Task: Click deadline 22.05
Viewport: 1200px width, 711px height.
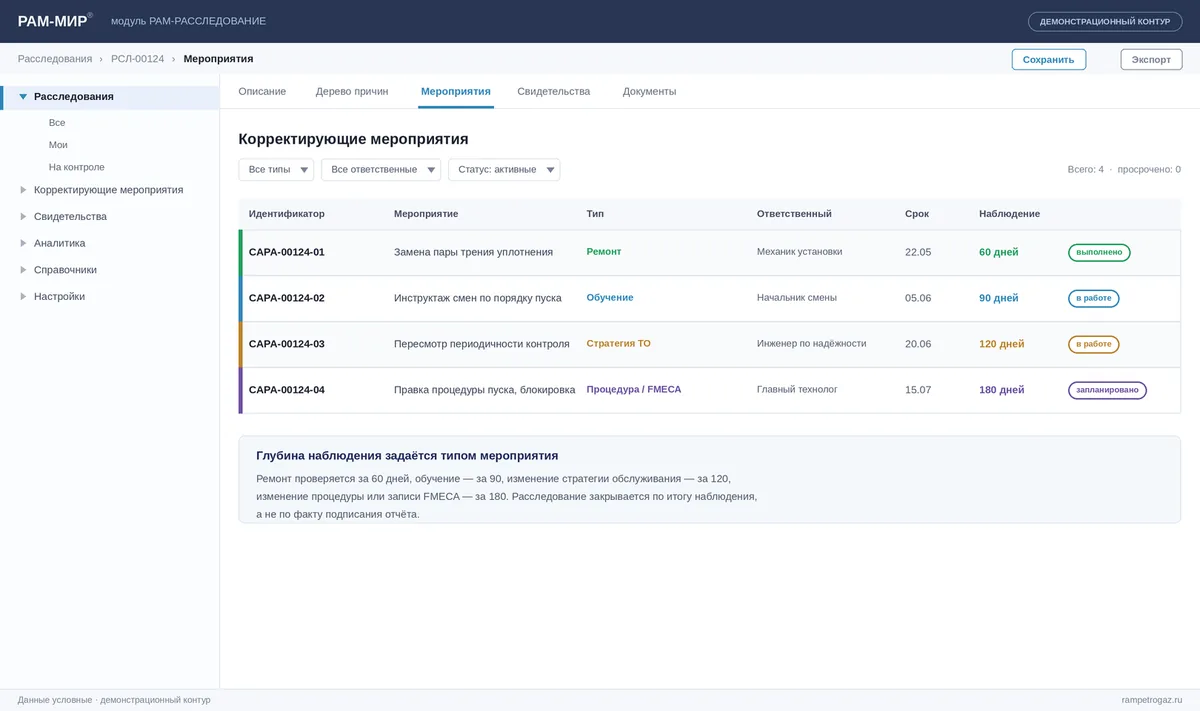Action: [x=918, y=252]
